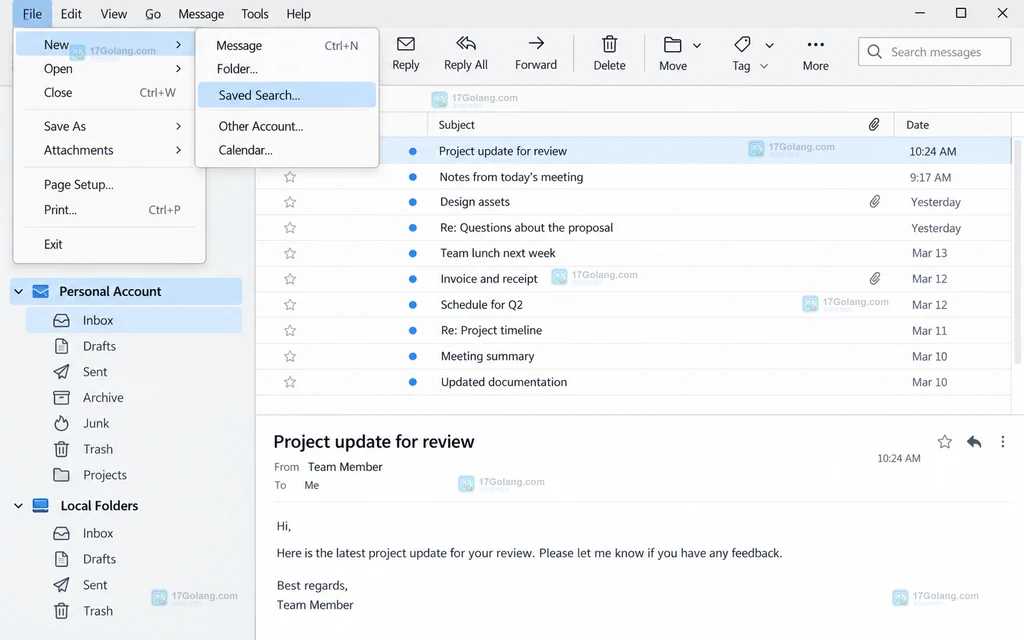This screenshot has height=640, width=1024.
Task: Collapse the Local Folders tree
Action: tap(19, 505)
